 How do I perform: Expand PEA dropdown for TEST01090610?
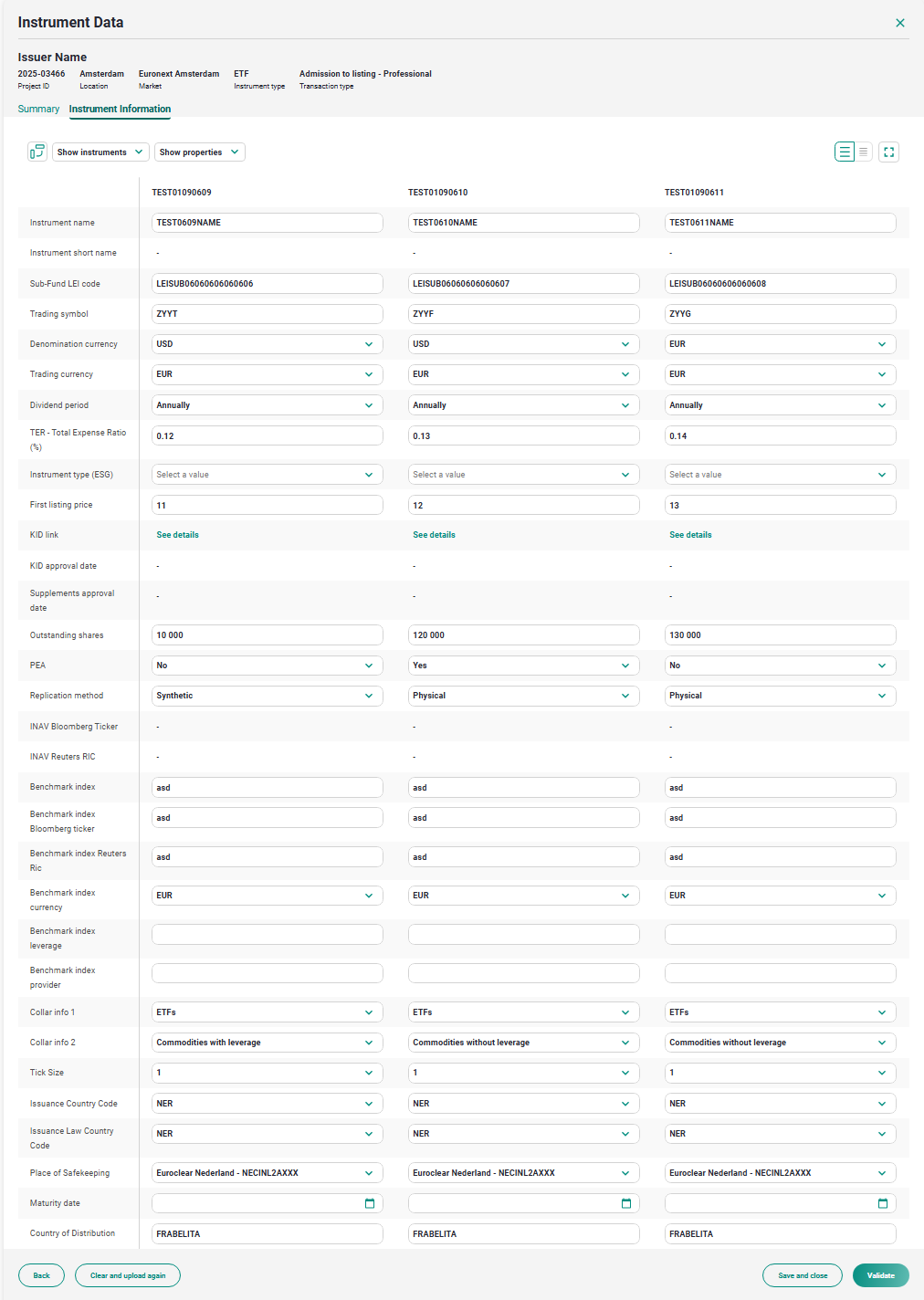click(x=523, y=666)
